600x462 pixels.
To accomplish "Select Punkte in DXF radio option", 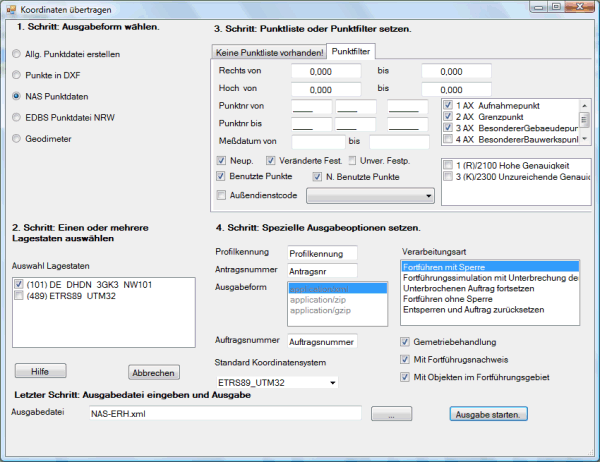I will click(16, 75).
